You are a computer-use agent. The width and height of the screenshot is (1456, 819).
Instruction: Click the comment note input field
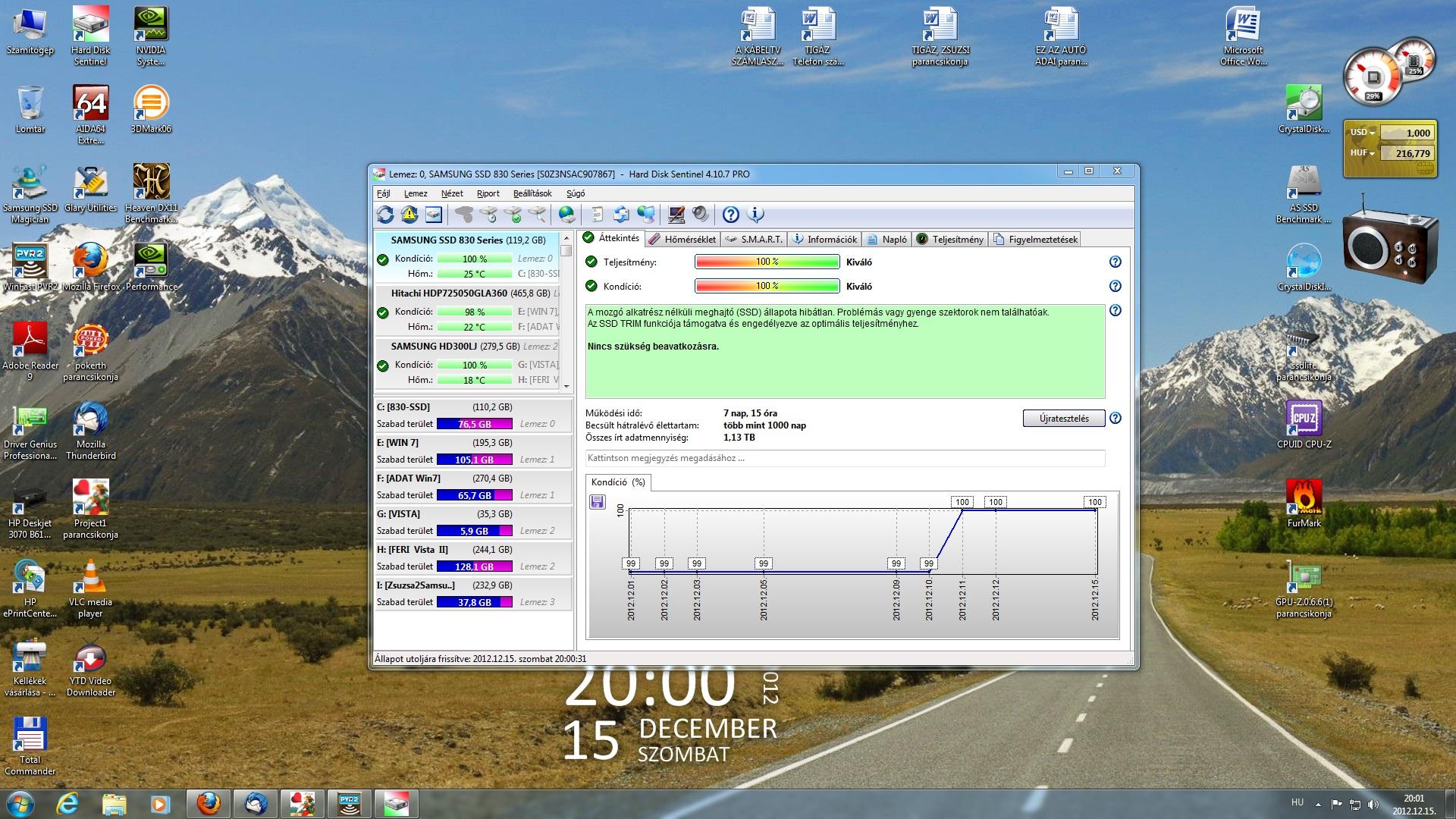point(845,458)
